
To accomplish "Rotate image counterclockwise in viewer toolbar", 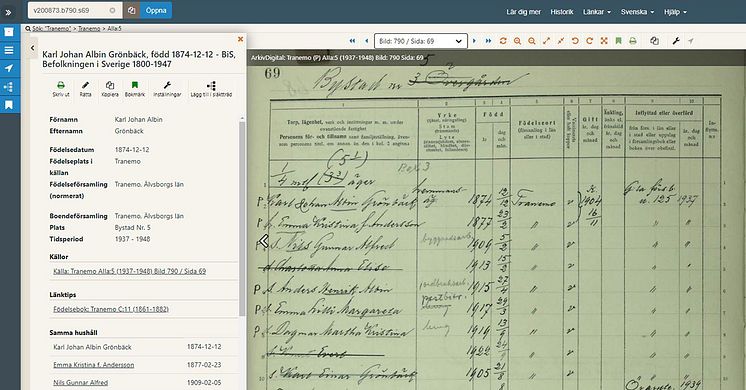I will pyautogui.click(x=575, y=41).
